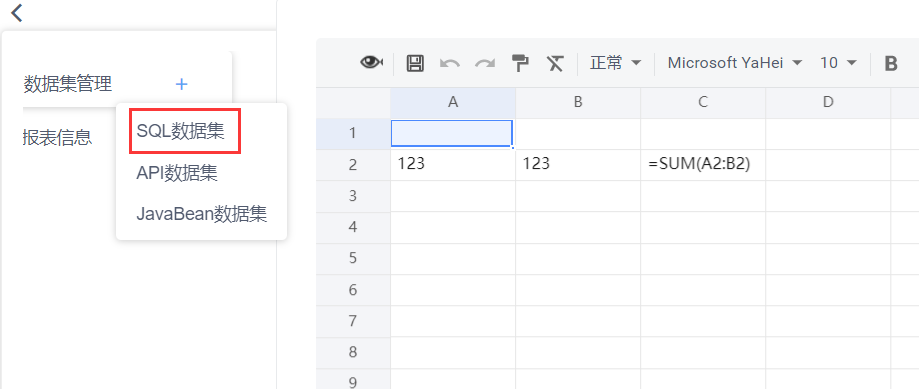Screen dimensions: 919x389
Task: Choose API数据集 from the menu
Action: (177, 173)
